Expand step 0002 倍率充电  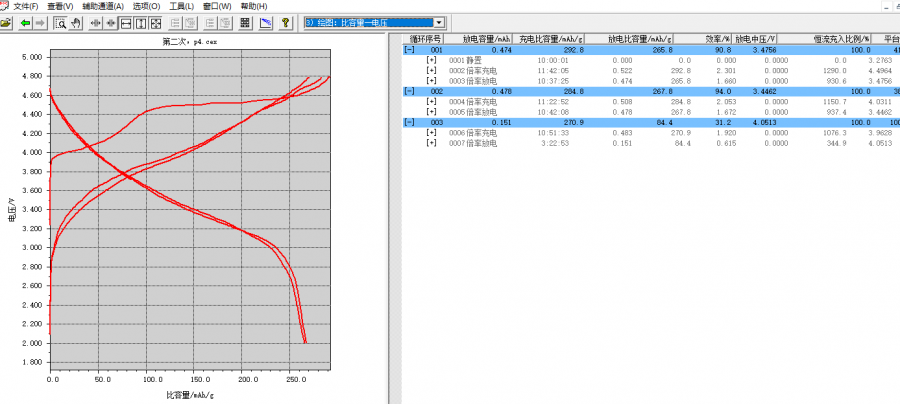click(x=432, y=70)
